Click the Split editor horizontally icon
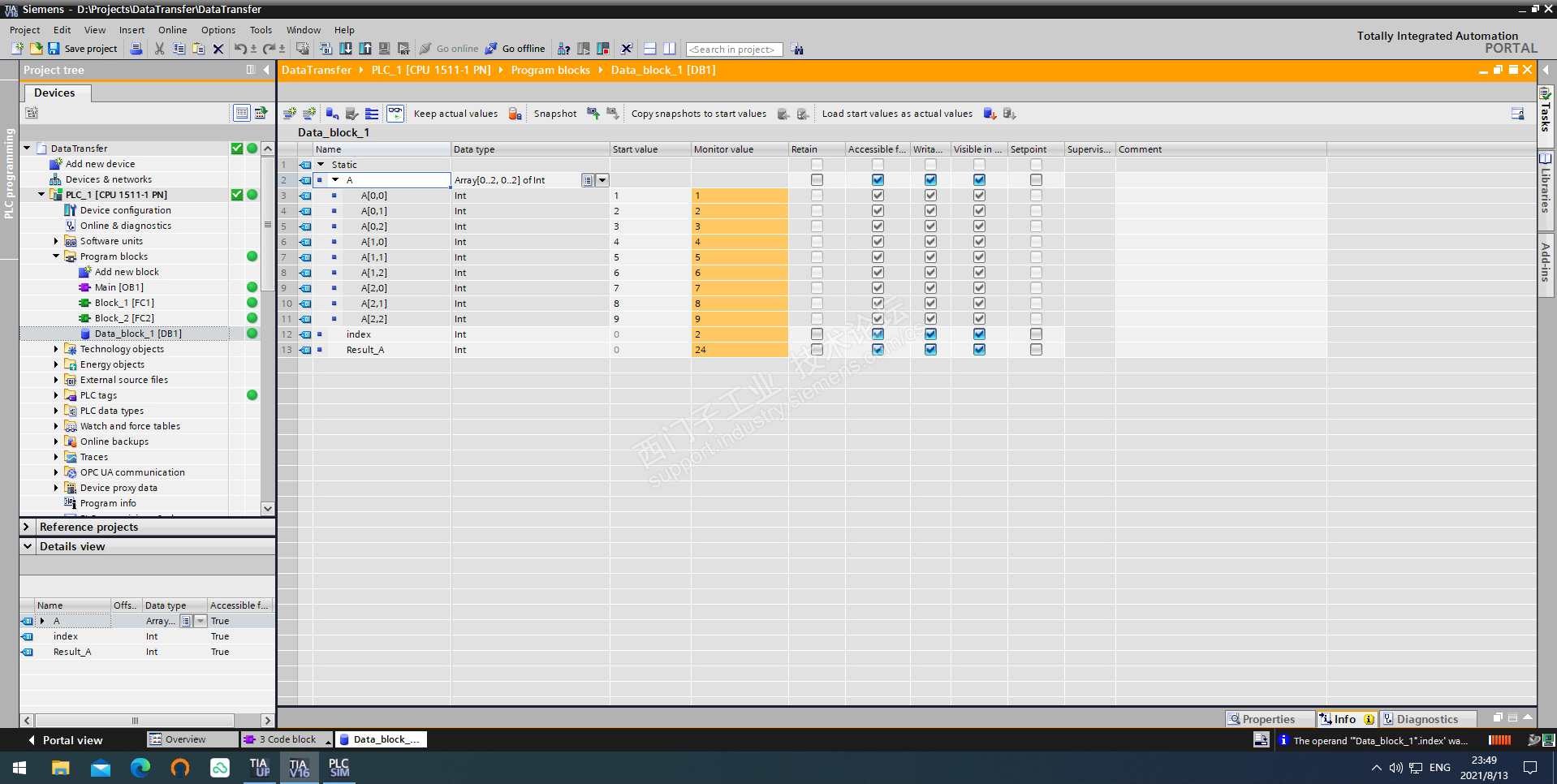1557x784 pixels. 649,49
